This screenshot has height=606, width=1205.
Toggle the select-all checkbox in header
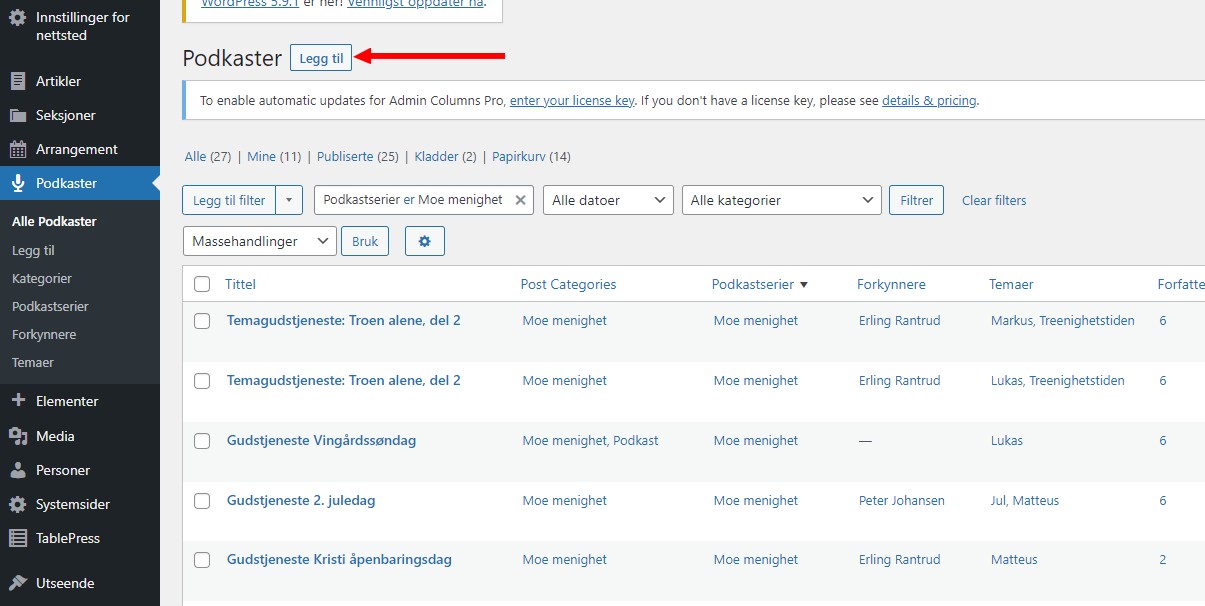tap(202, 284)
